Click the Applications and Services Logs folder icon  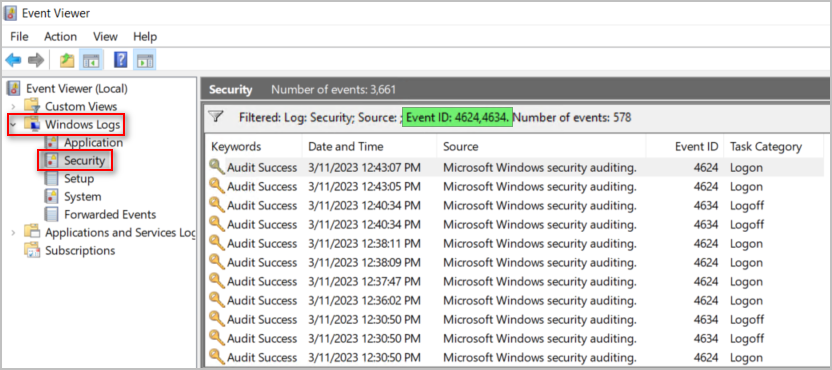(32, 232)
